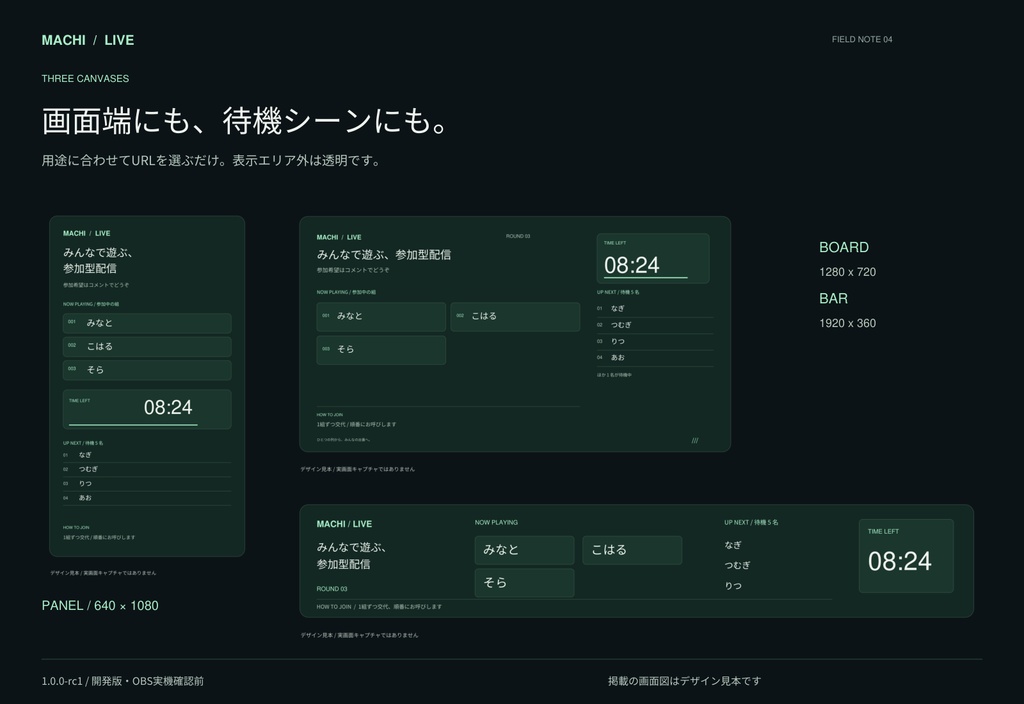Click the デザイン見本 caption under the bar mockup
Screen dimensions: 1024x704
click(x=359, y=635)
